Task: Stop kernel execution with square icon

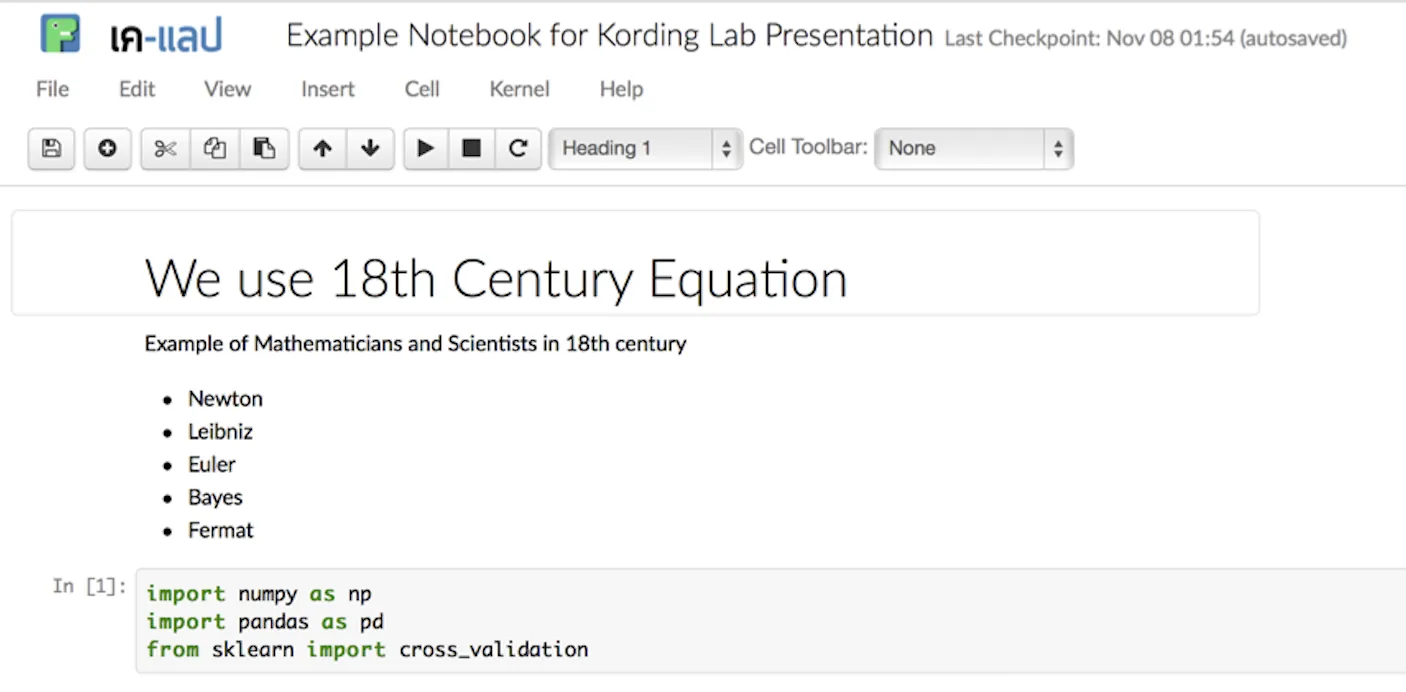Action: (x=472, y=149)
